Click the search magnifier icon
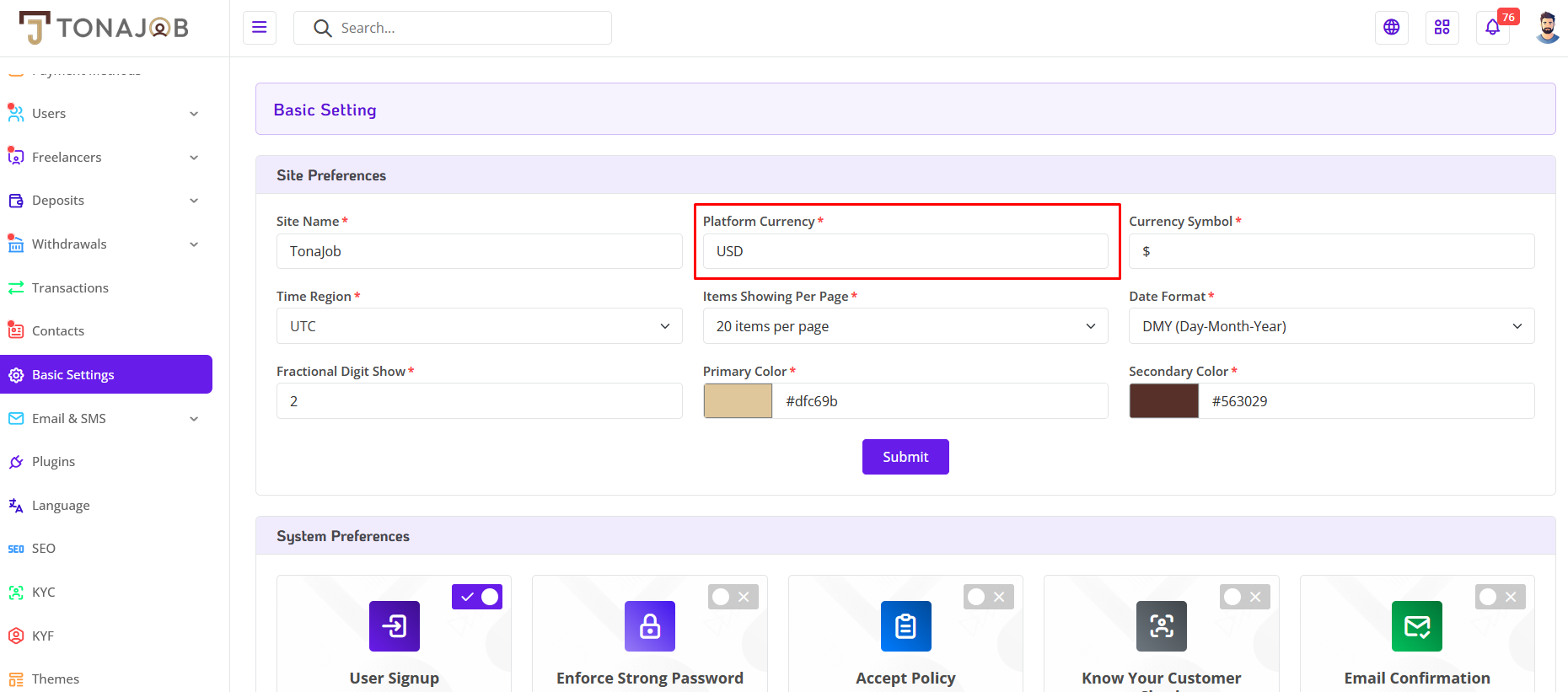Screen dimensions: 1568x692 322,28
